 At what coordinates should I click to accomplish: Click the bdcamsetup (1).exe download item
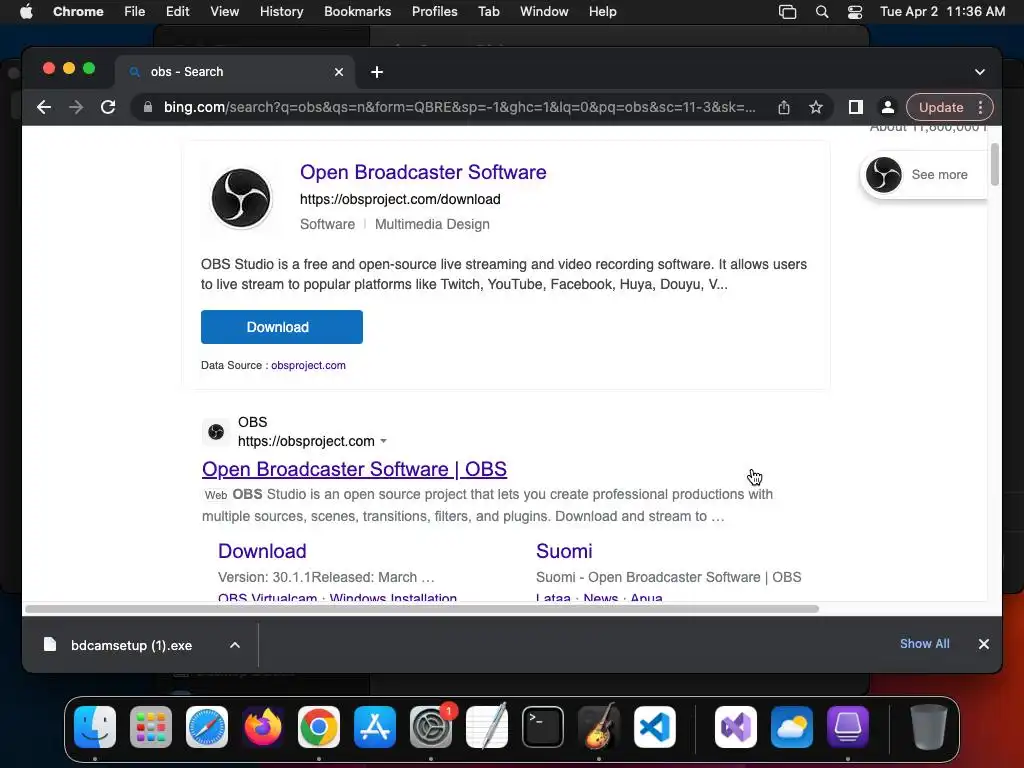[x=131, y=645]
